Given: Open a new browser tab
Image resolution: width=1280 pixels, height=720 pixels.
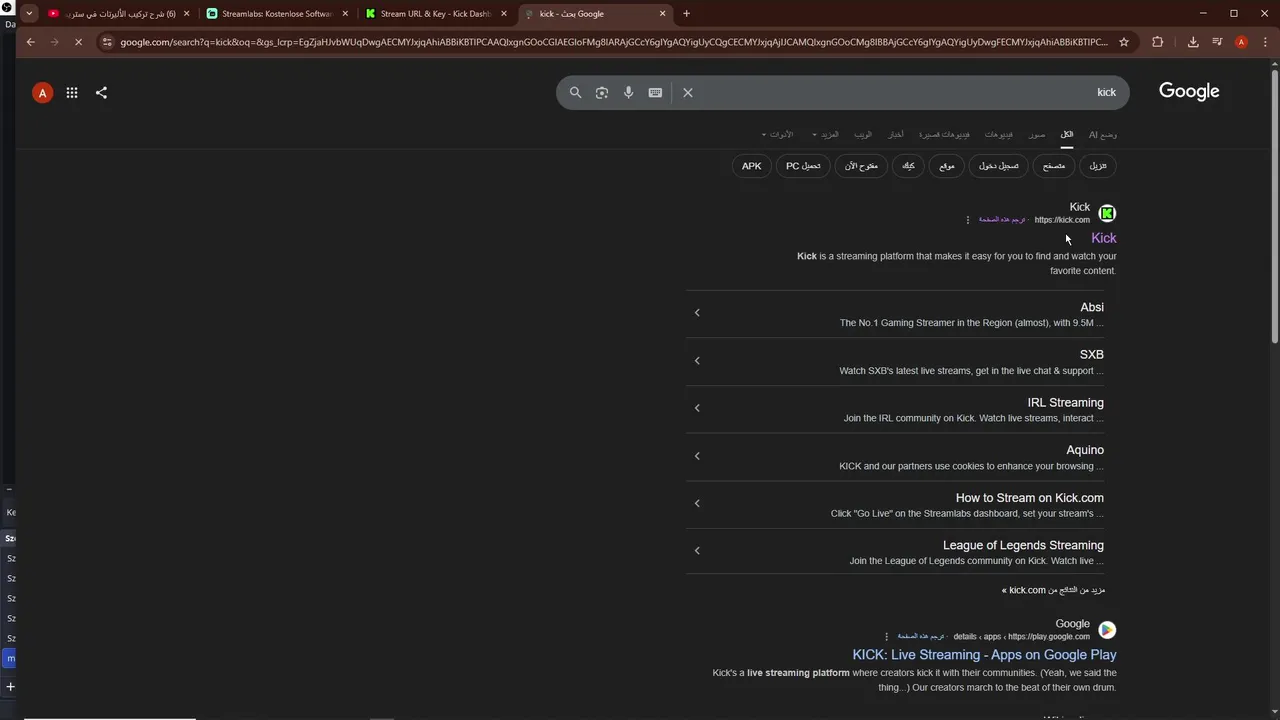Looking at the screenshot, I should pyautogui.click(x=686, y=14).
